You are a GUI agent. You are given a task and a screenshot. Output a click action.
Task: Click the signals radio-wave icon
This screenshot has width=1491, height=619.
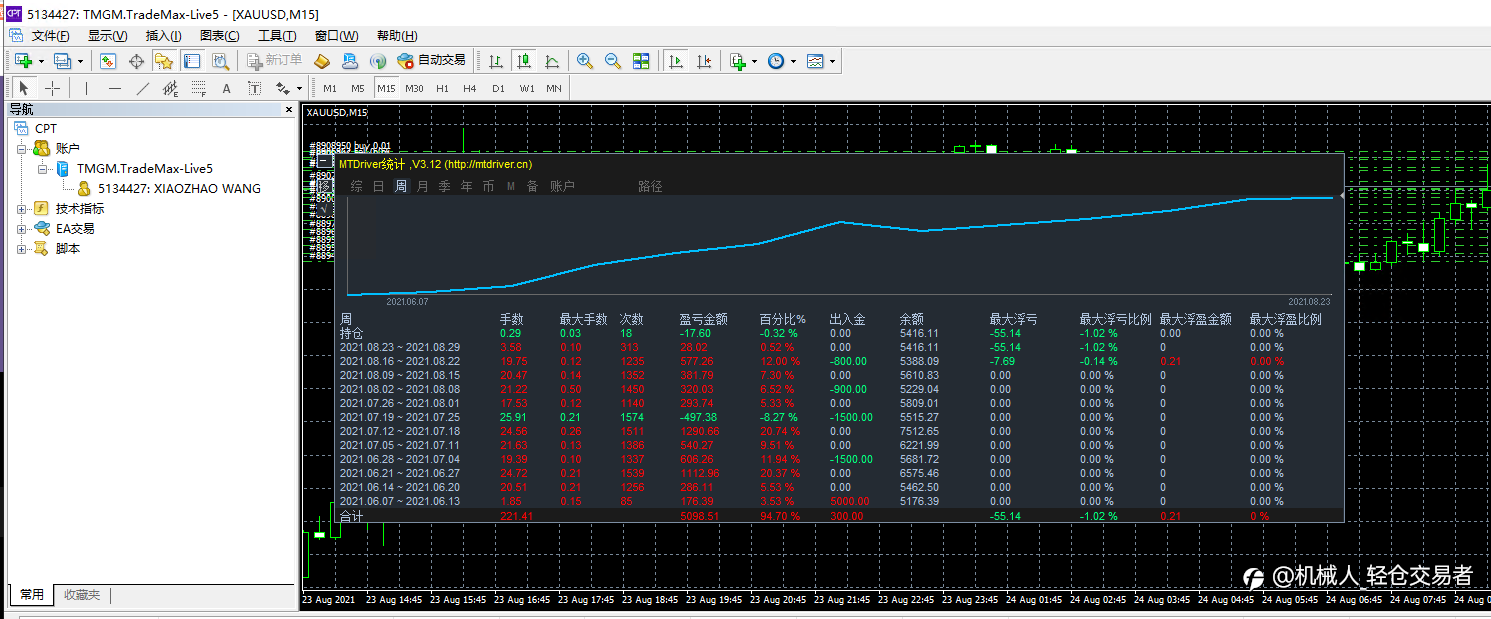378,61
